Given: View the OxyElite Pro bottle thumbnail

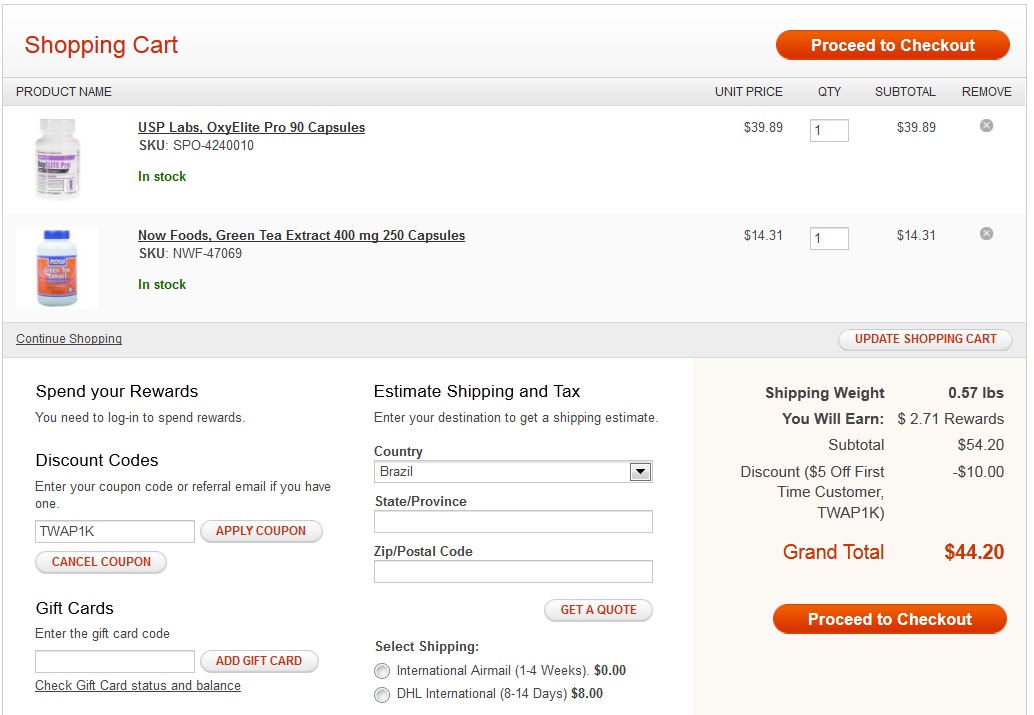Looking at the screenshot, I should [57, 158].
